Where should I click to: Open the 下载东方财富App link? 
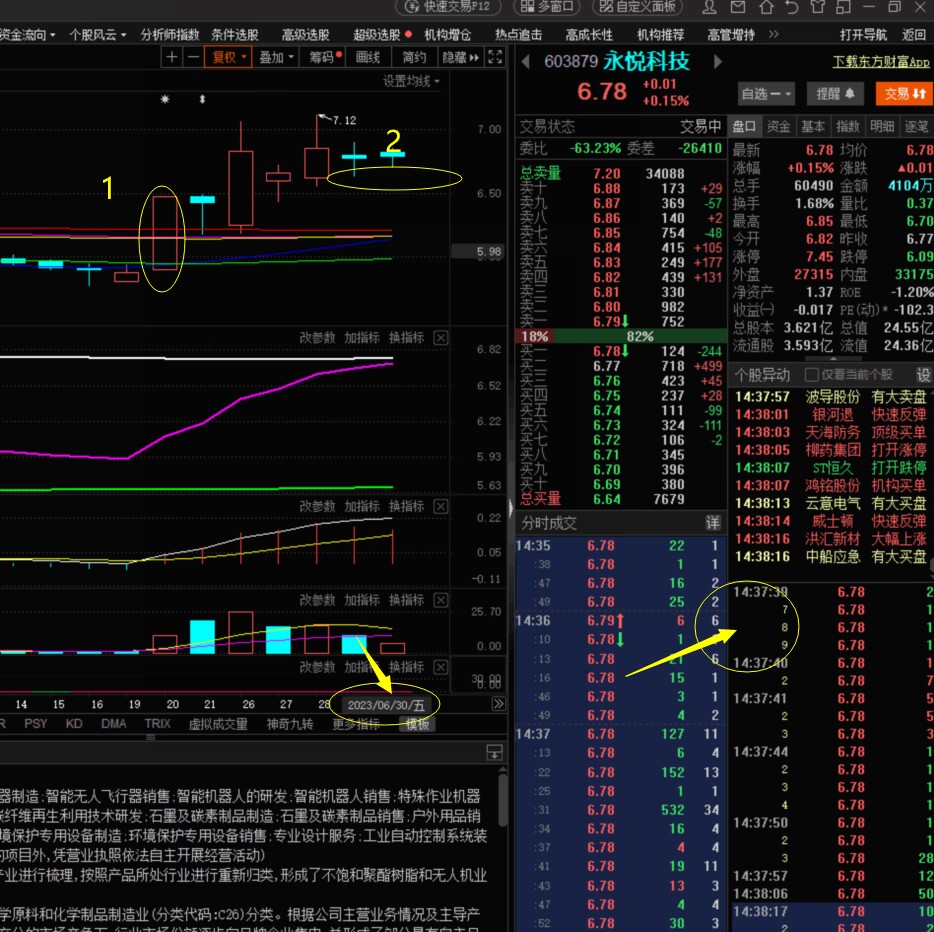(881, 62)
